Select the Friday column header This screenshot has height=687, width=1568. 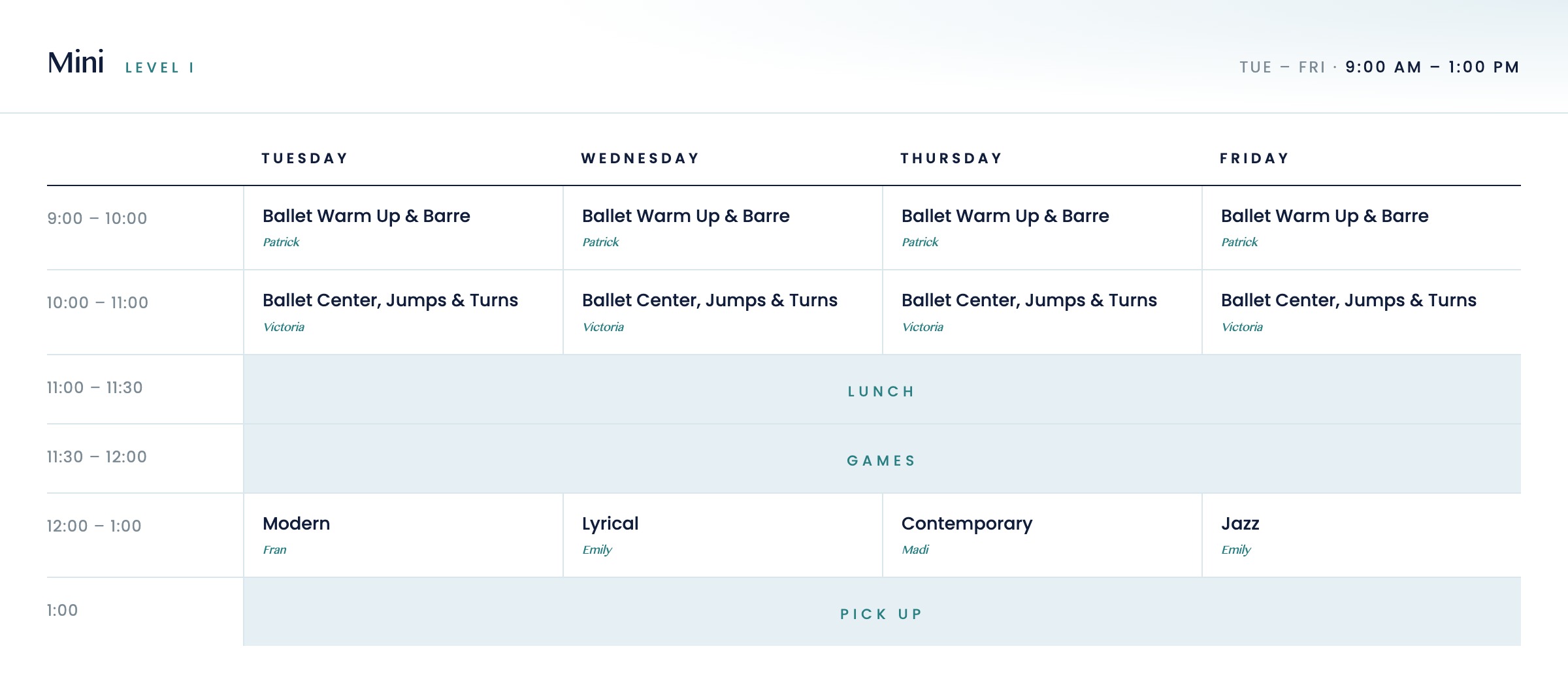pos(1254,159)
